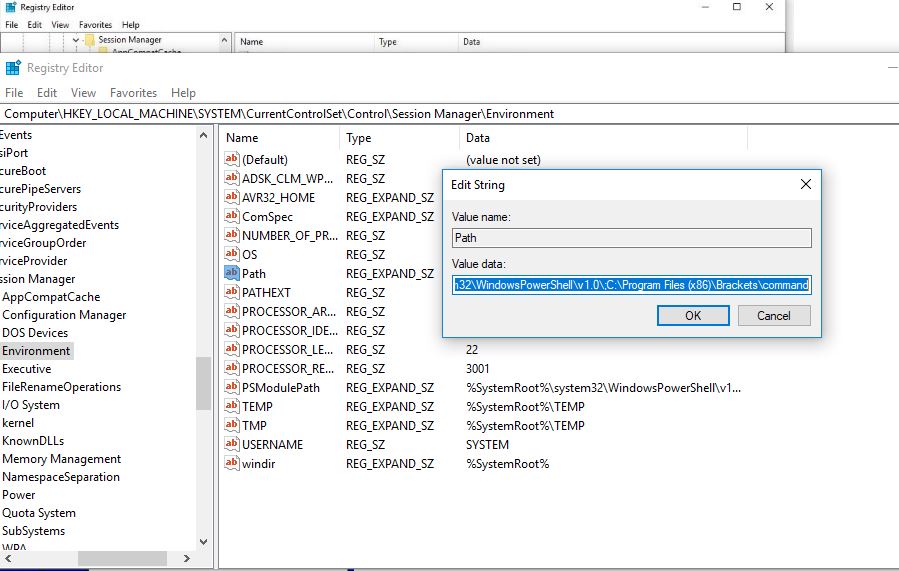Select the Configuration Manager key
Viewport: 899px width, 571px height.
(64, 315)
